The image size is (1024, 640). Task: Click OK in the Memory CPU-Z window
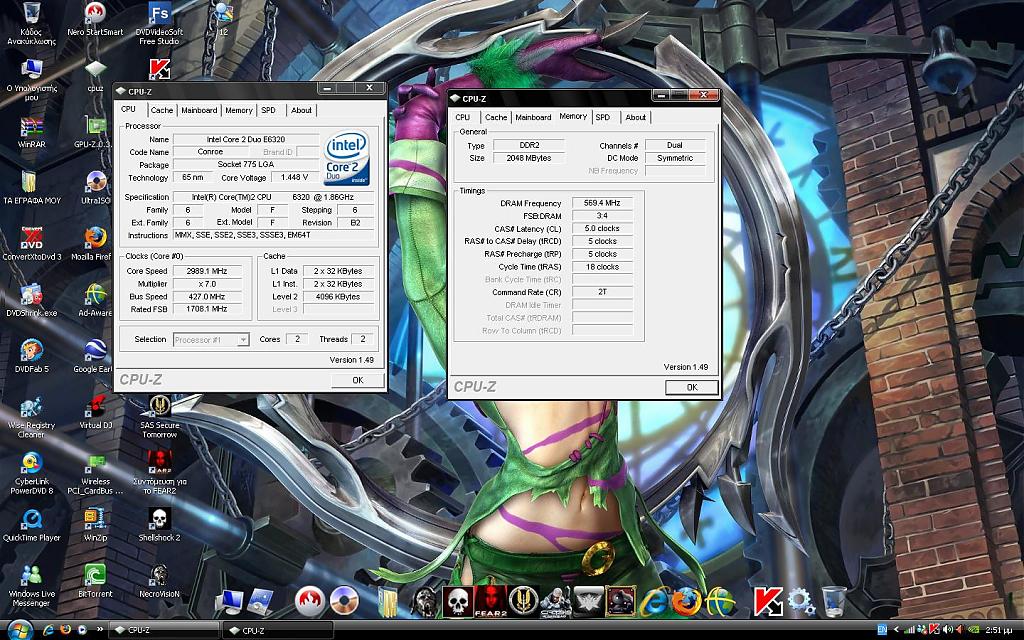click(692, 387)
